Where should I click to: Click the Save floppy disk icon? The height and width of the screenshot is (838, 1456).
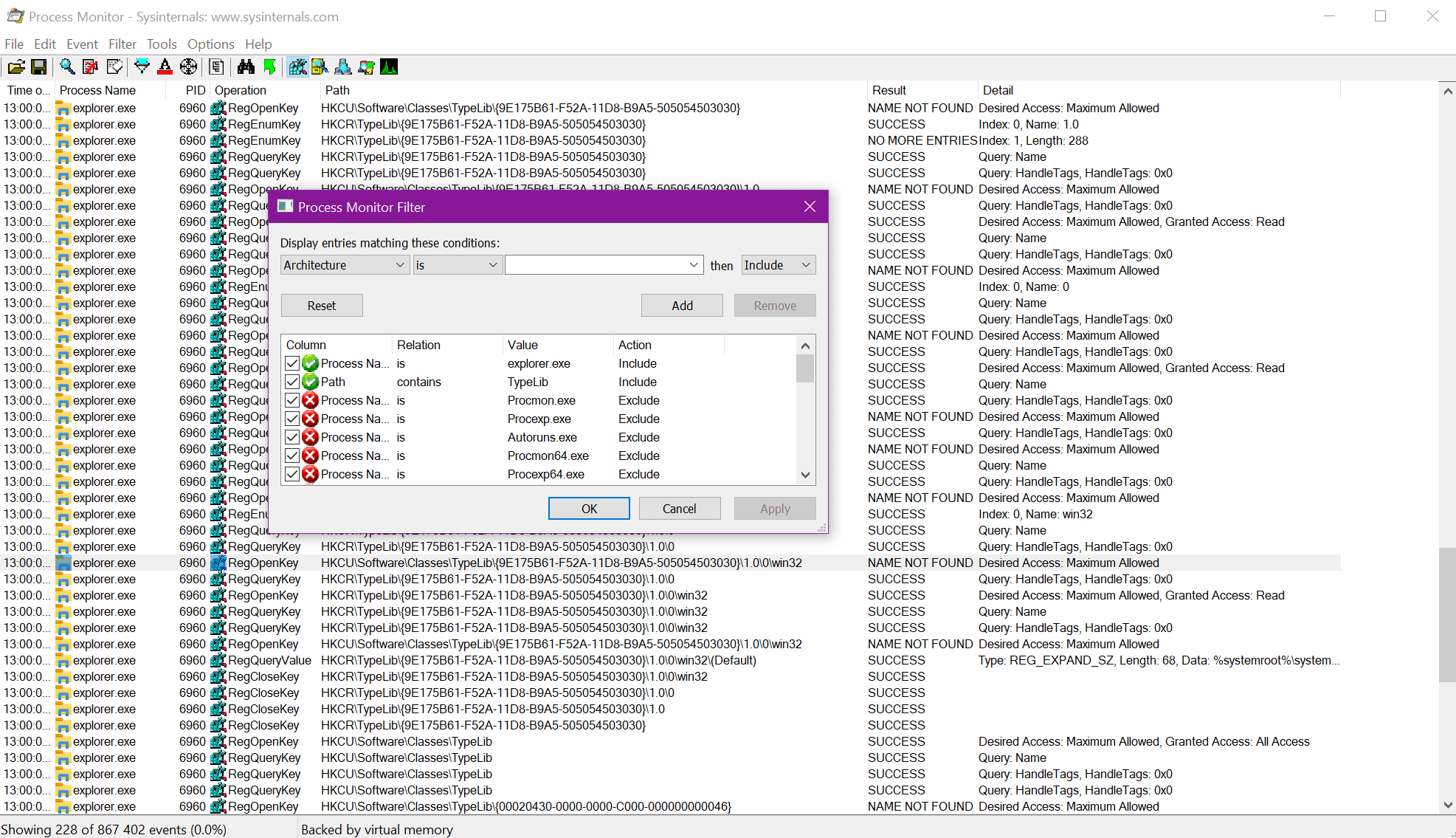[x=39, y=67]
